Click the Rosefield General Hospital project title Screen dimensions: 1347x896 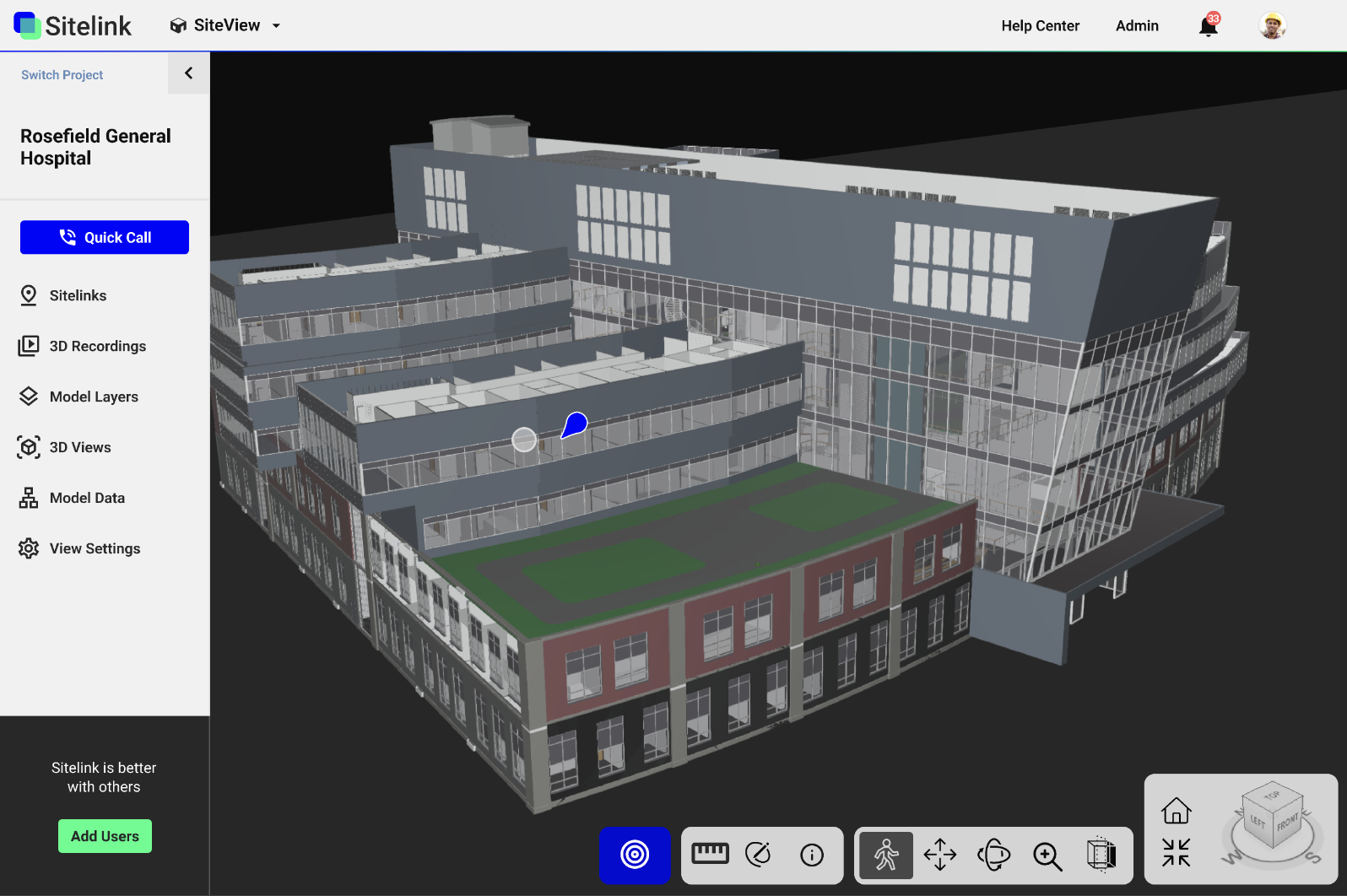(x=95, y=148)
